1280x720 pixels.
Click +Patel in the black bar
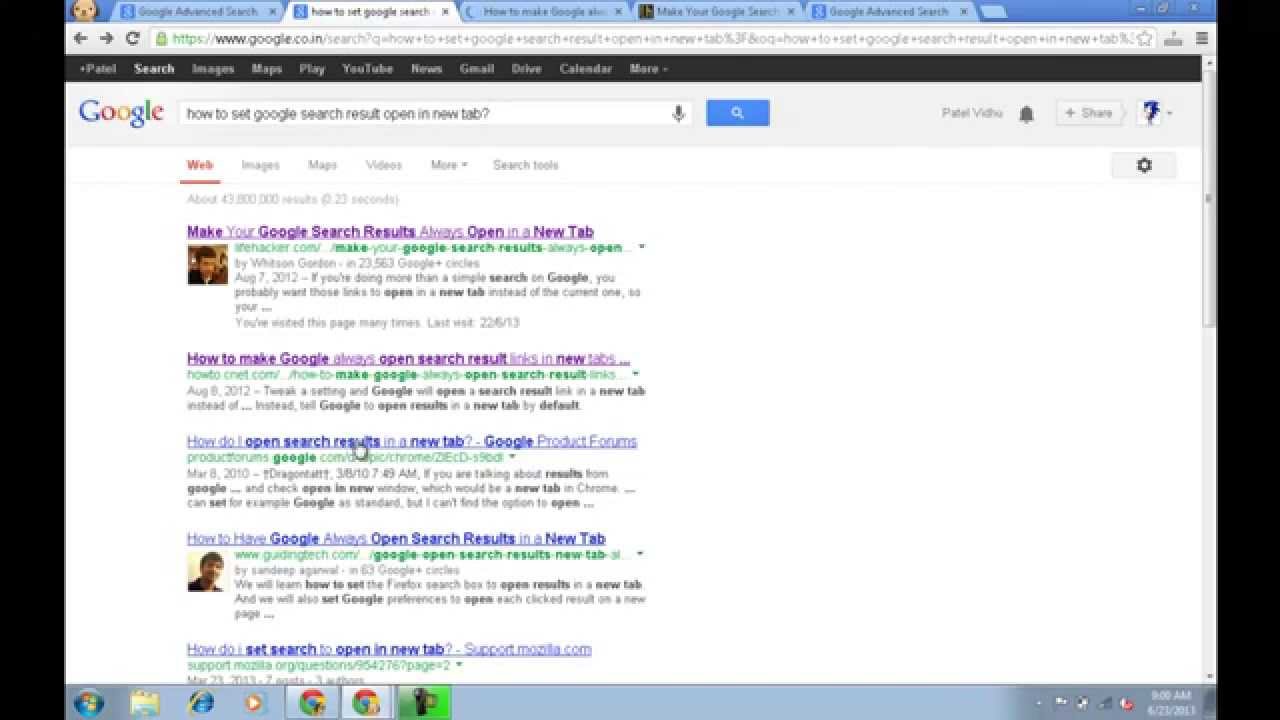pyautogui.click(x=97, y=69)
